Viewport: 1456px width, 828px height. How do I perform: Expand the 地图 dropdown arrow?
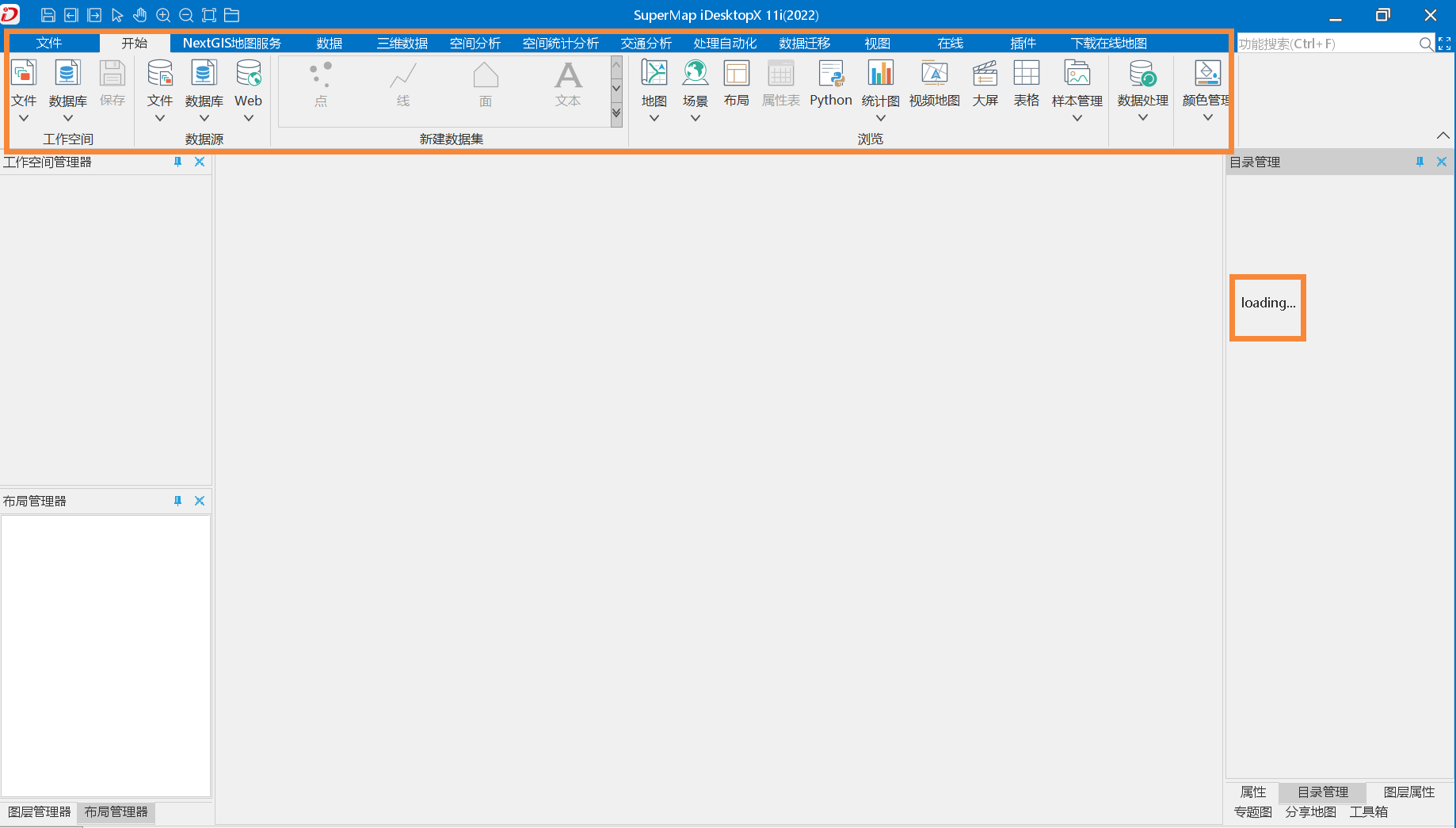tap(654, 118)
